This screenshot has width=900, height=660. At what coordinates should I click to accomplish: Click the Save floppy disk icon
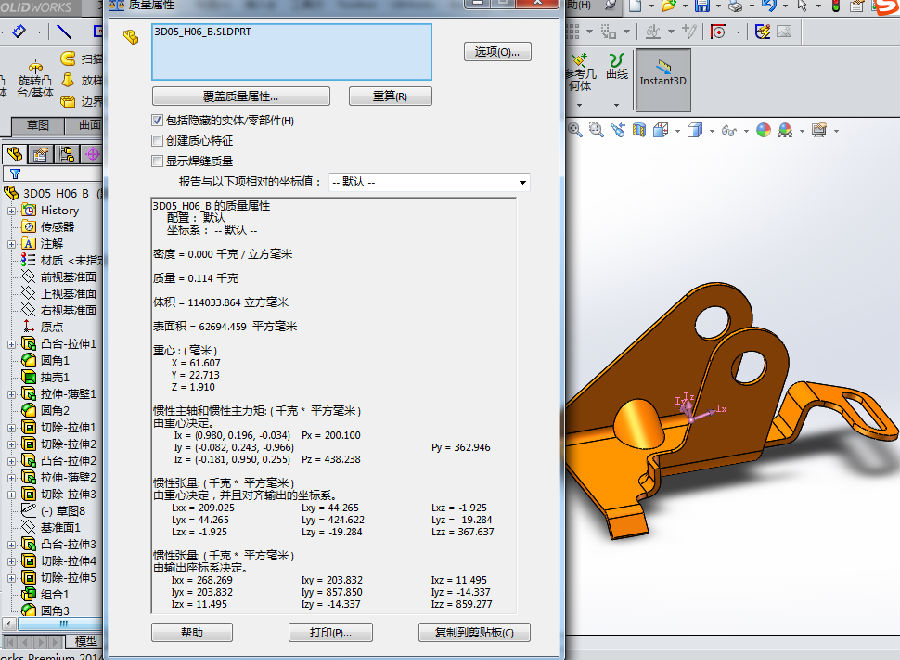click(x=702, y=6)
